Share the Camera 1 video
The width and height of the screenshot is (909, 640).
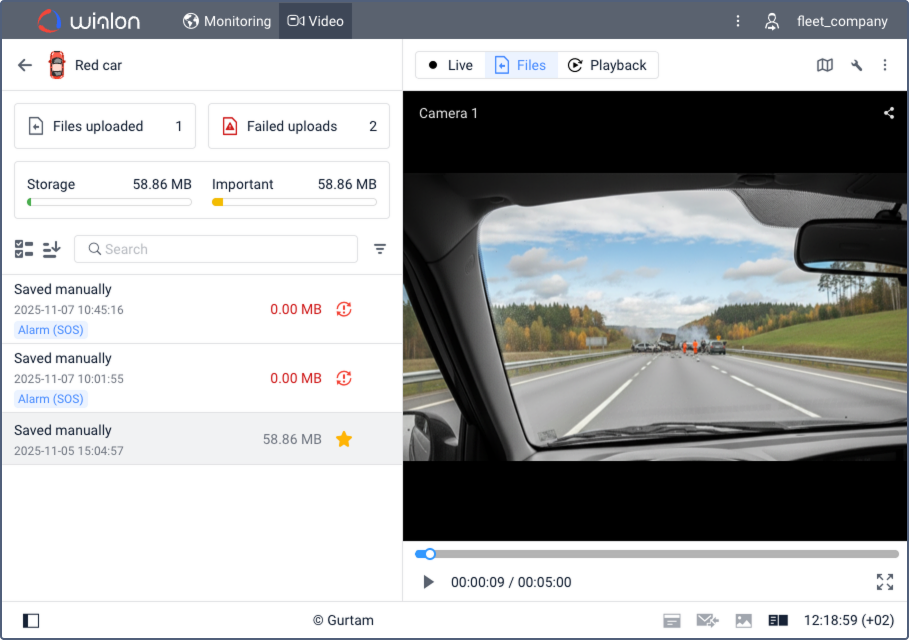pos(888,113)
